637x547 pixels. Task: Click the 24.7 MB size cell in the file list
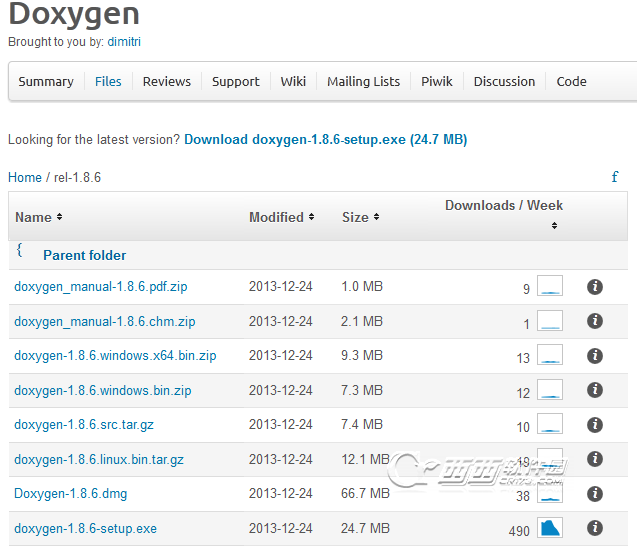coord(365,528)
